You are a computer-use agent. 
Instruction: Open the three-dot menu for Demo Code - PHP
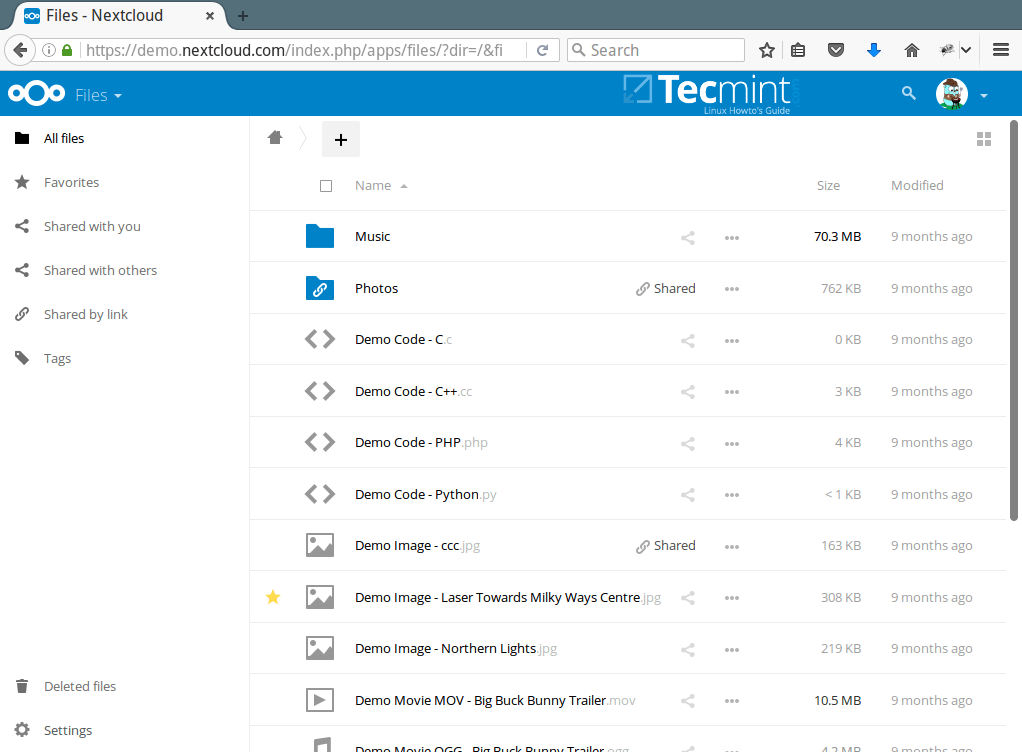click(x=731, y=442)
